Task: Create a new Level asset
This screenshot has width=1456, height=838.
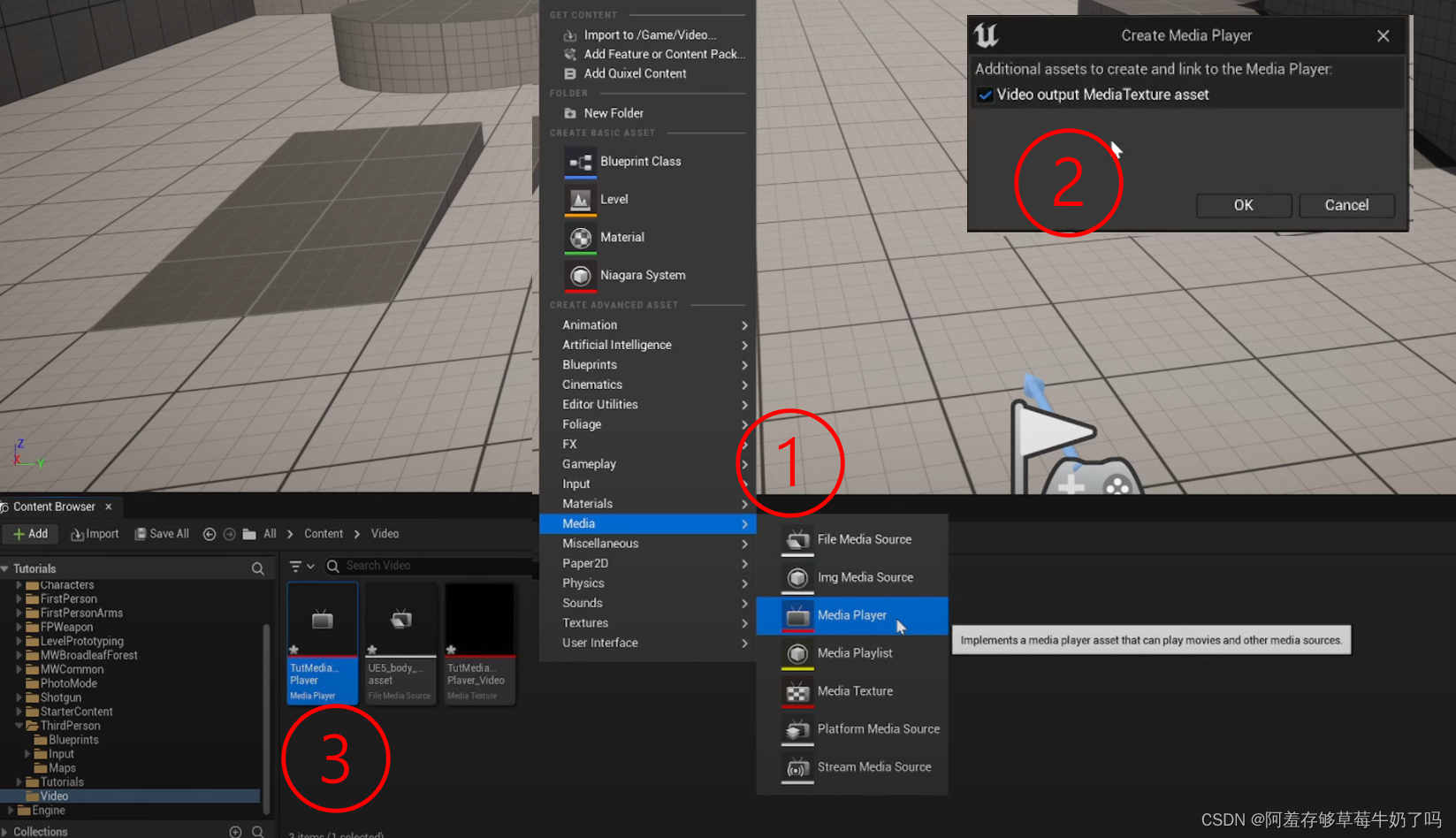Action: [614, 199]
